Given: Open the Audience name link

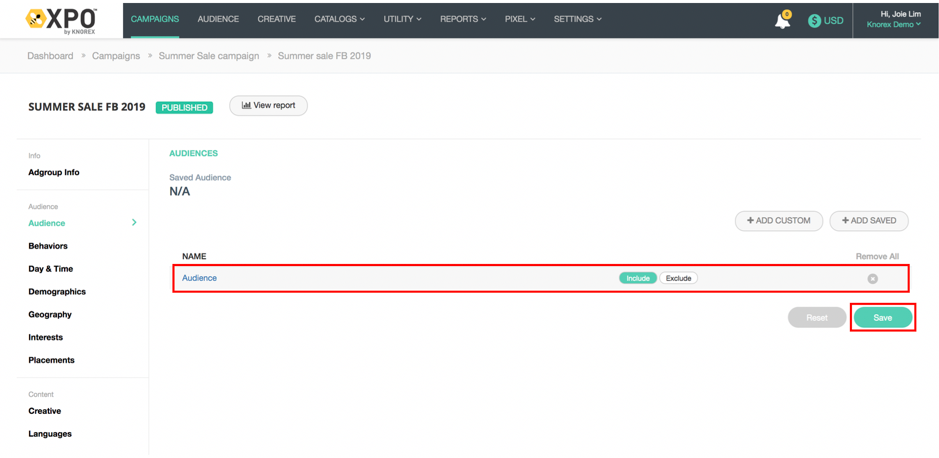Looking at the screenshot, I should [x=199, y=278].
